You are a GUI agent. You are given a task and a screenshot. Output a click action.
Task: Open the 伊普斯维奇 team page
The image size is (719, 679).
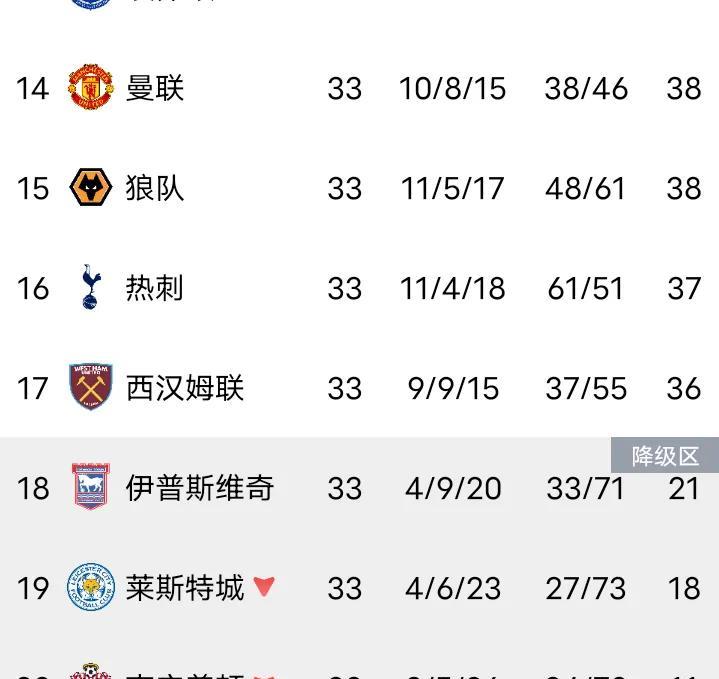pyautogui.click(x=200, y=488)
